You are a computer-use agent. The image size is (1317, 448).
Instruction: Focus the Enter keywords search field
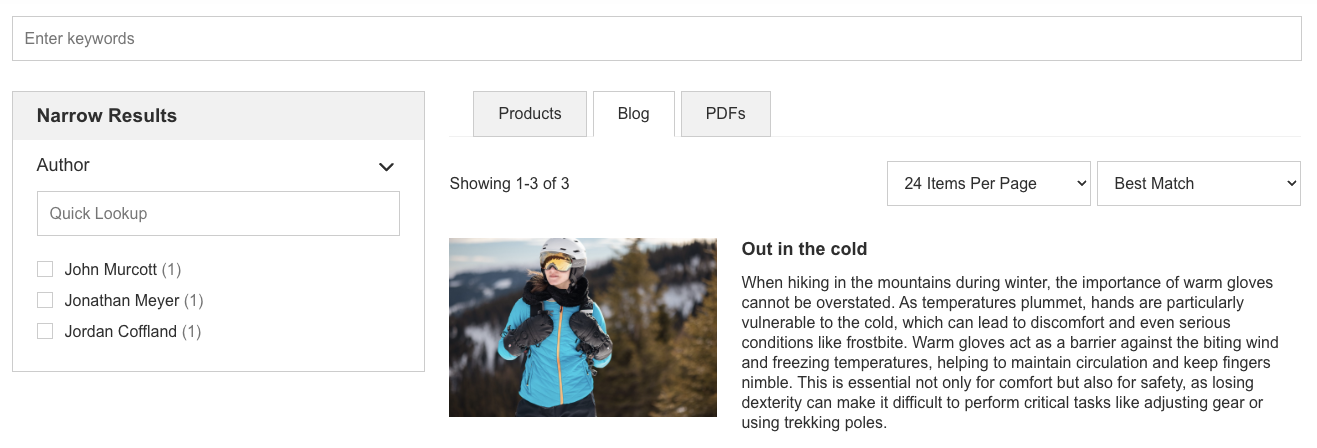(657, 38)
